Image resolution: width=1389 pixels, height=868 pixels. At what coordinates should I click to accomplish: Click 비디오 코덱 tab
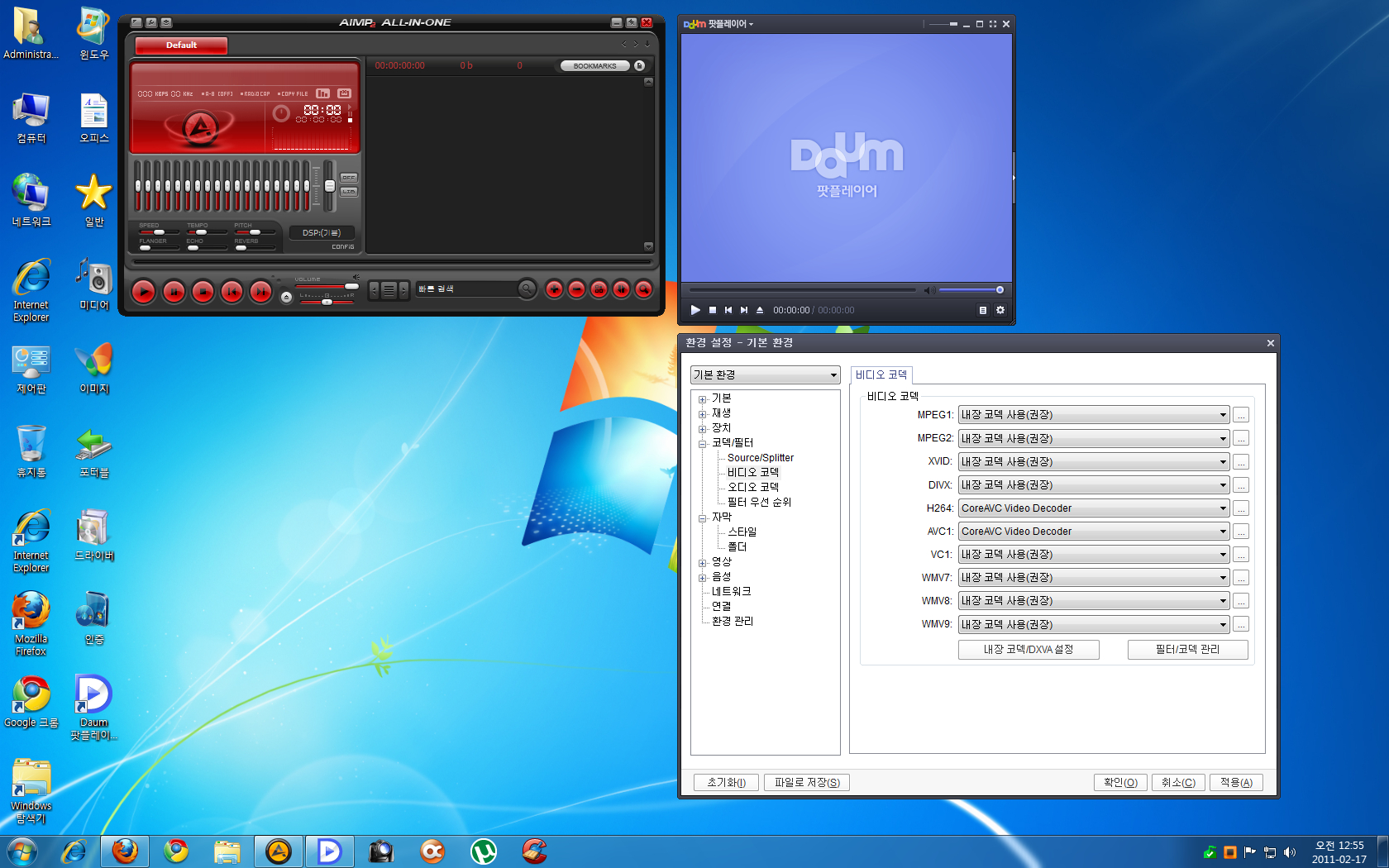click(881, 374)
